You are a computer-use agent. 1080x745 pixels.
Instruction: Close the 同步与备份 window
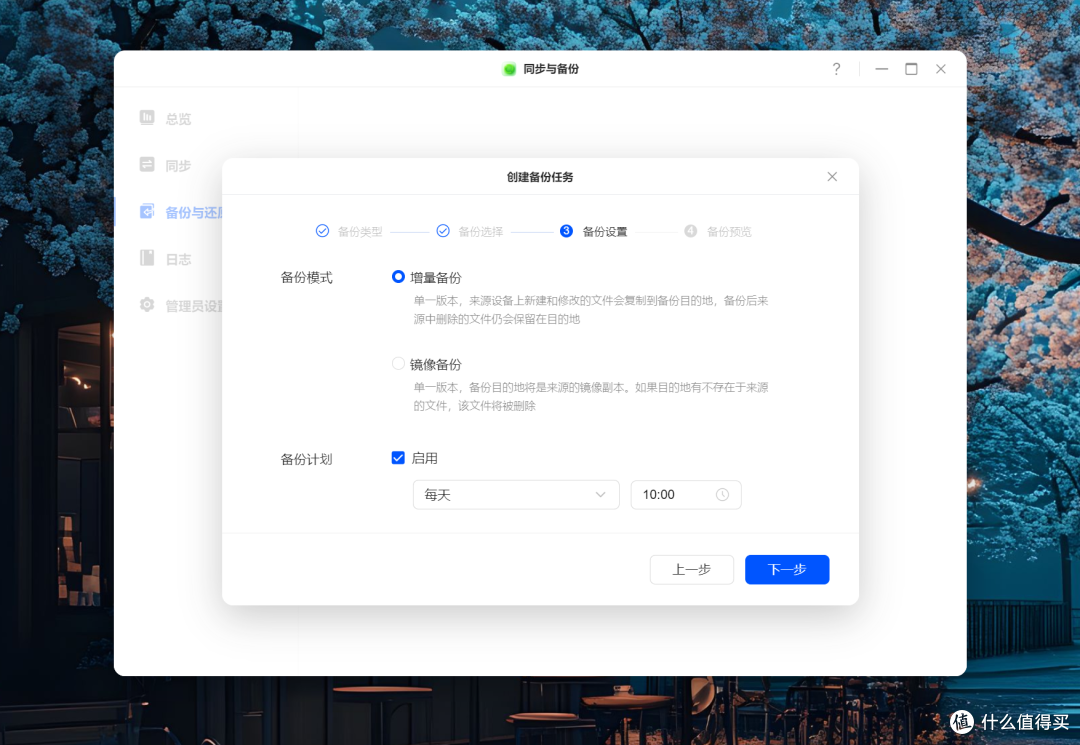click(941, 69)
